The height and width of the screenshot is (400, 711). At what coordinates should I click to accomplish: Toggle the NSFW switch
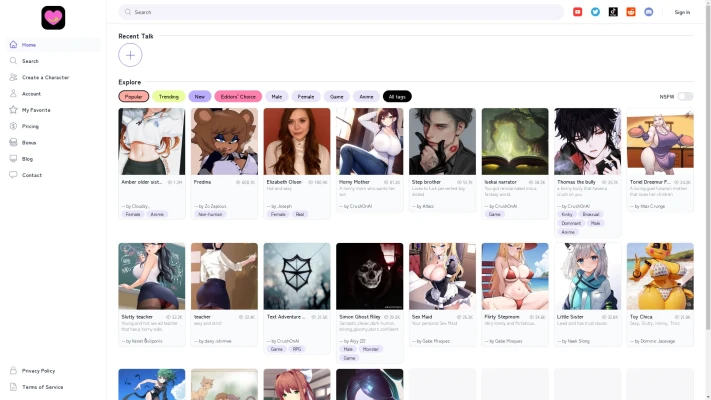point(685,97)
